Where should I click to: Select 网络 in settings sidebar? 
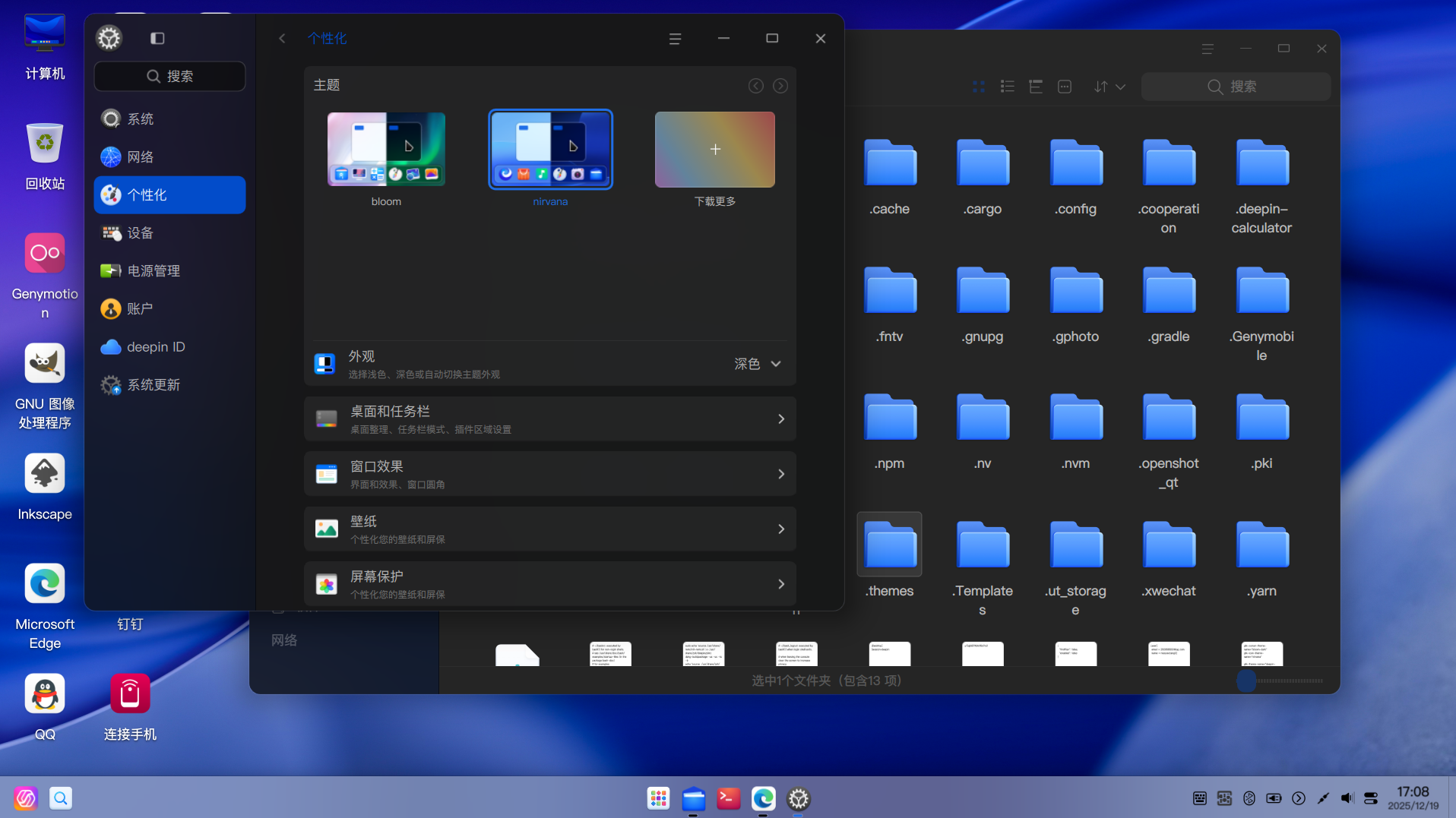(169, 156)
